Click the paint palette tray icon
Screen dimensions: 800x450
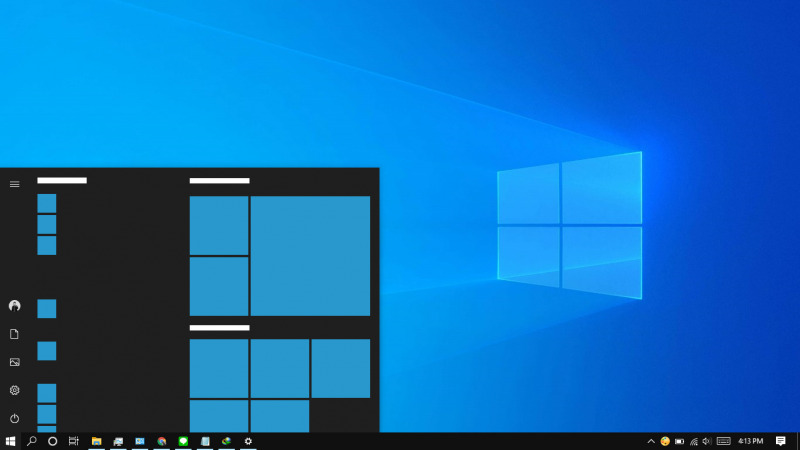665,441
